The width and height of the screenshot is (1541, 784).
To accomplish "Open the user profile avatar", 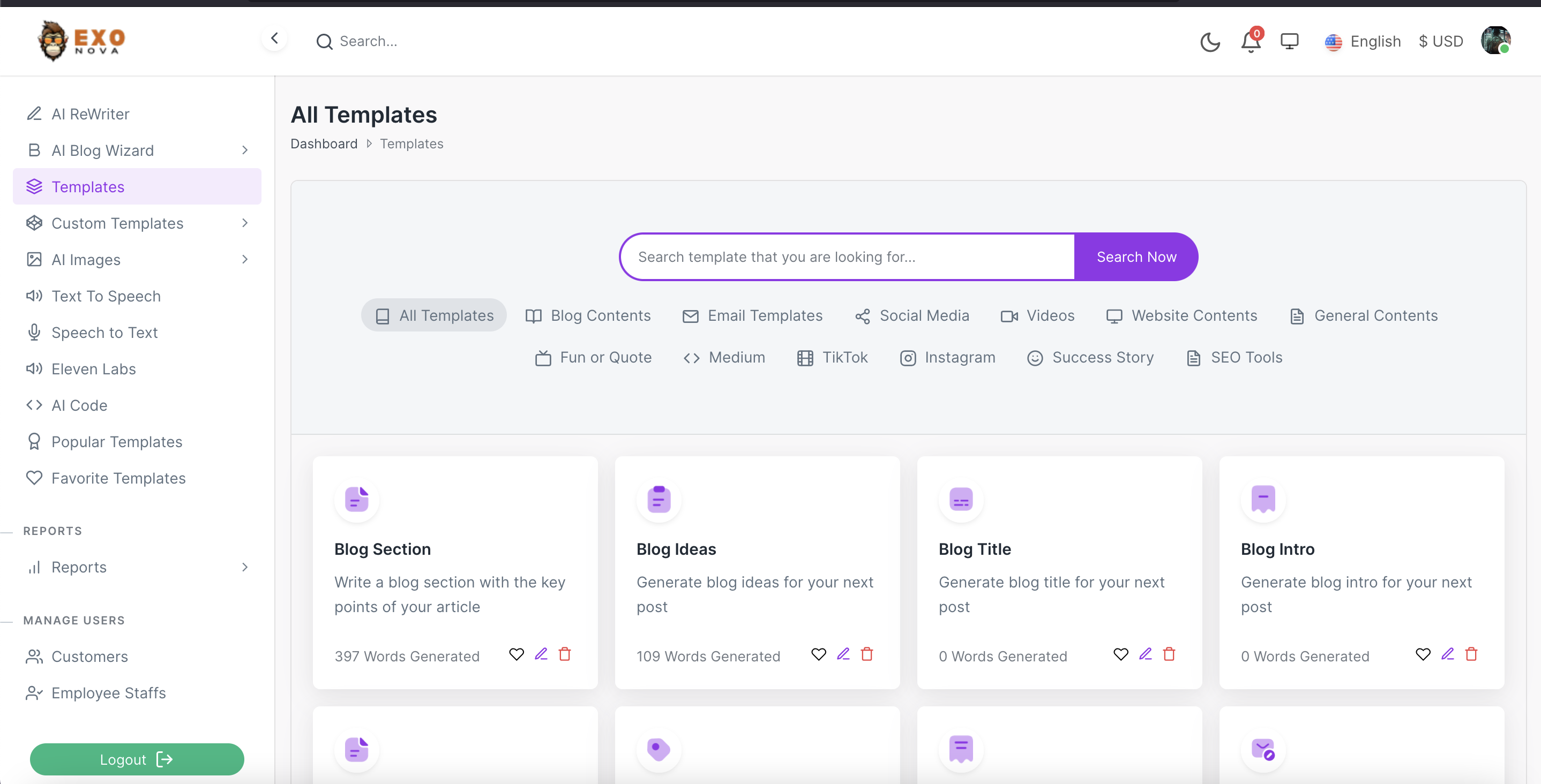I will pyautogui.click(x=1495, y=41).
